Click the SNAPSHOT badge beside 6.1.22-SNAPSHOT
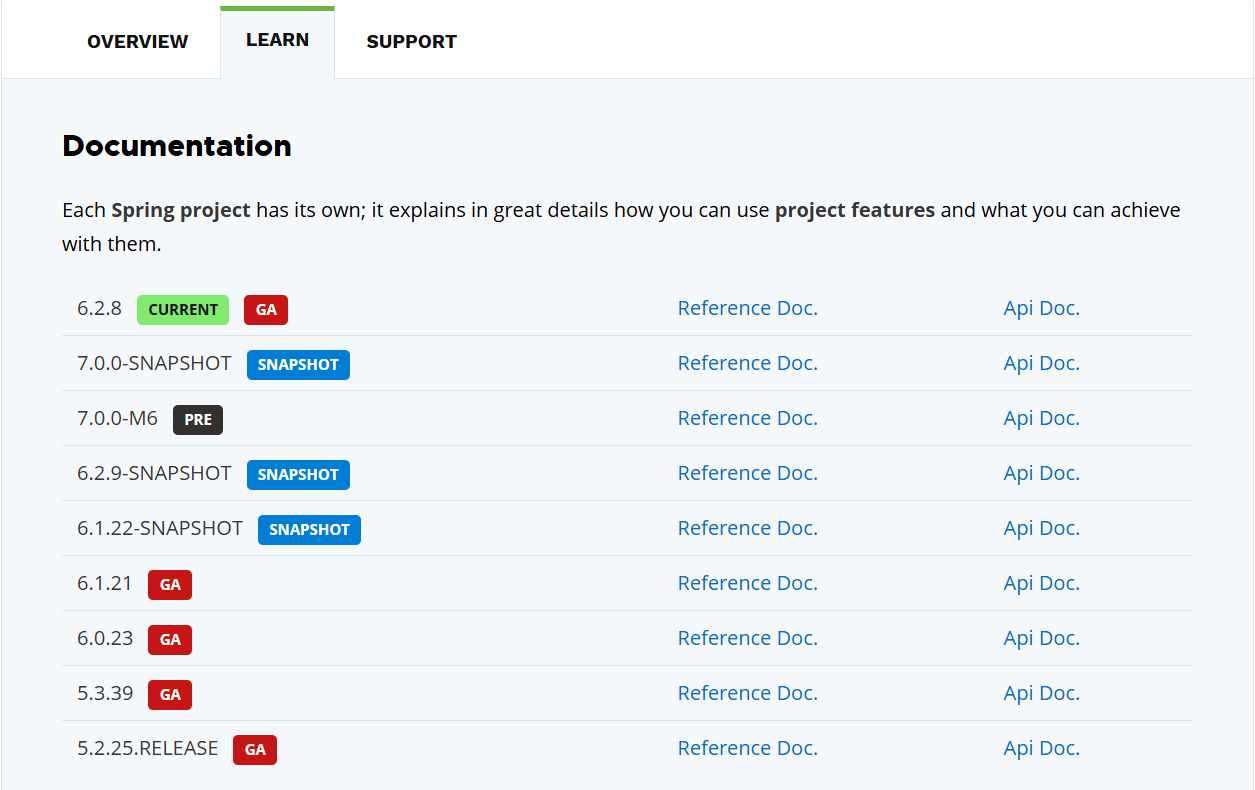 [x=309, y=530]
